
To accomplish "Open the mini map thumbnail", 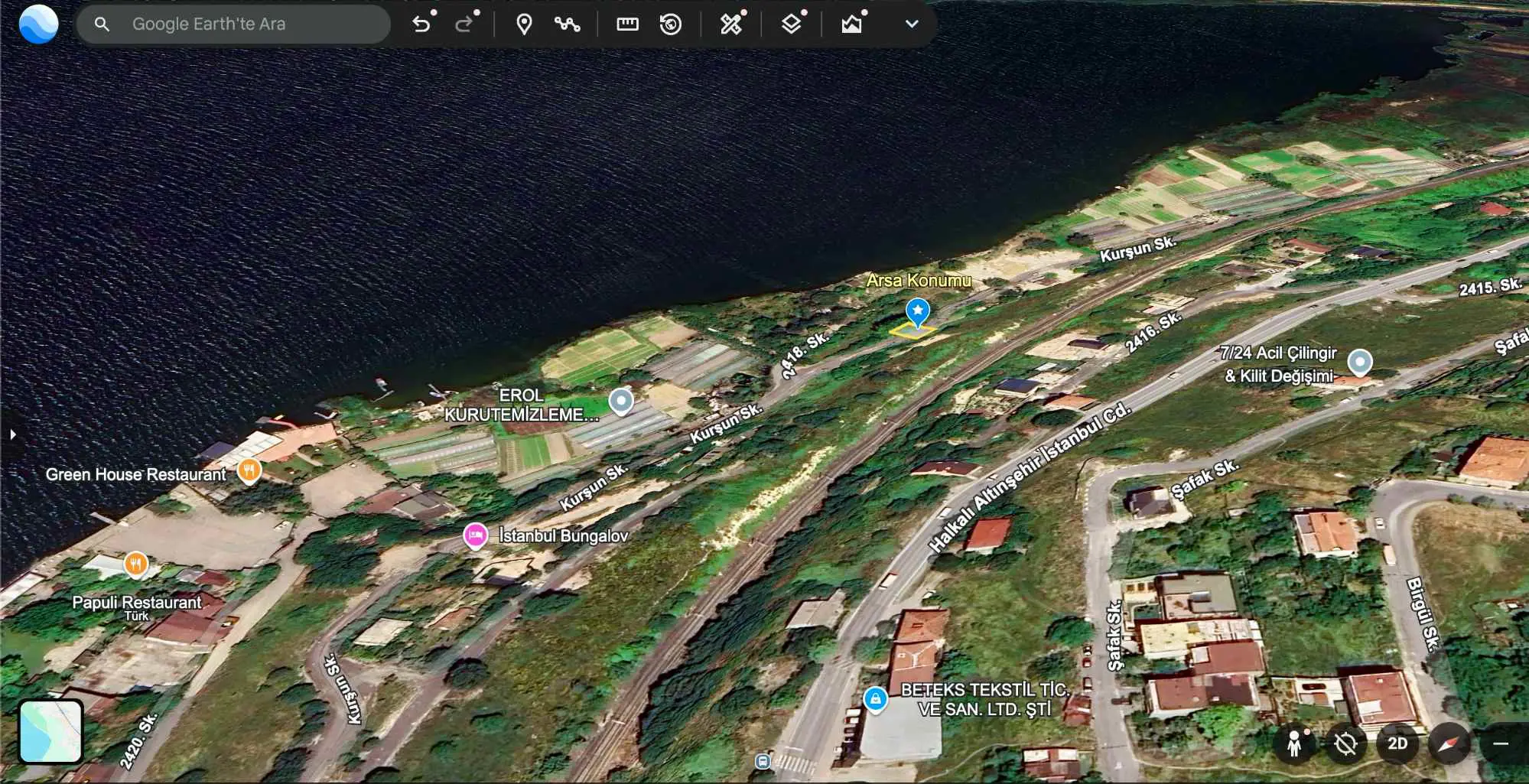I will coord(50,732).
